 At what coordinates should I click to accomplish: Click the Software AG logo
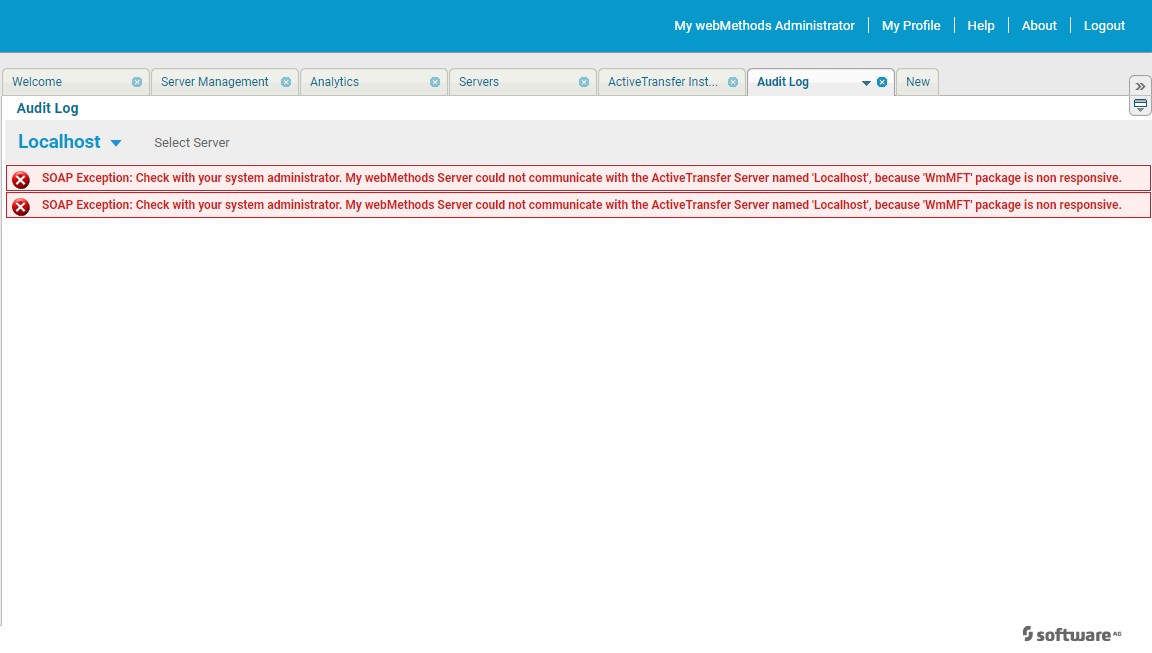click(1072, 634)
